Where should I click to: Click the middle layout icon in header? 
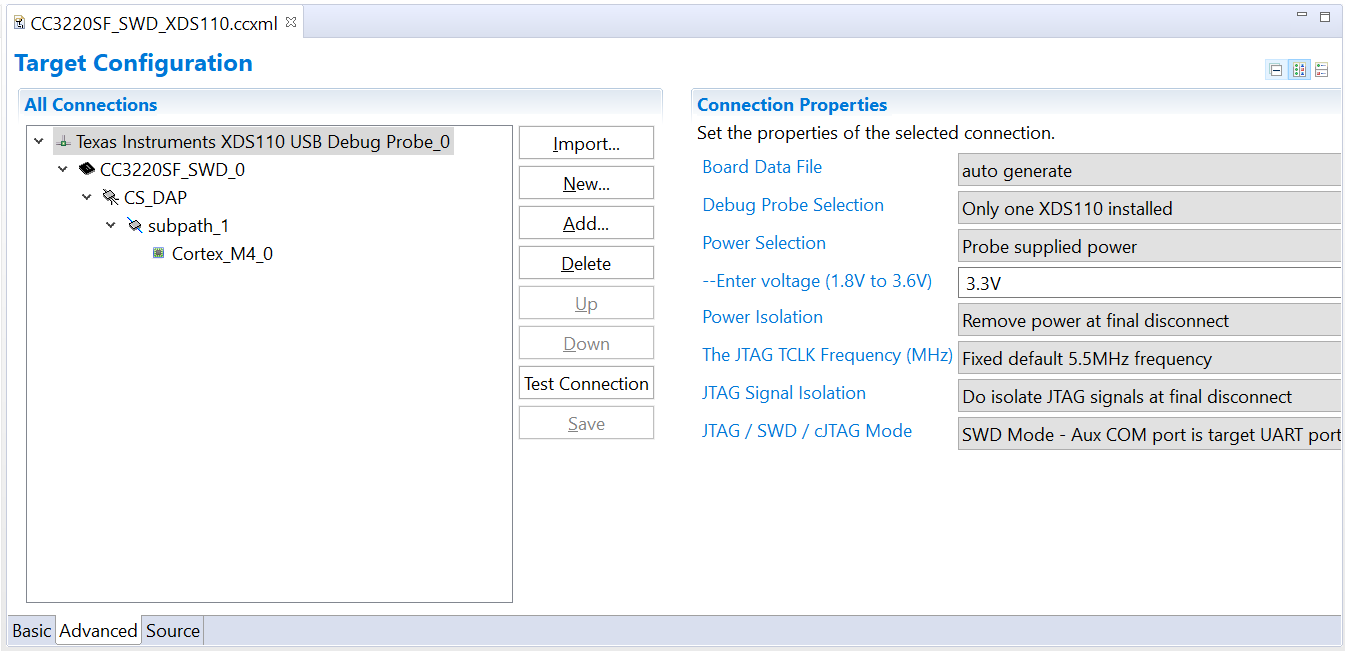(x=1299, y=70)
